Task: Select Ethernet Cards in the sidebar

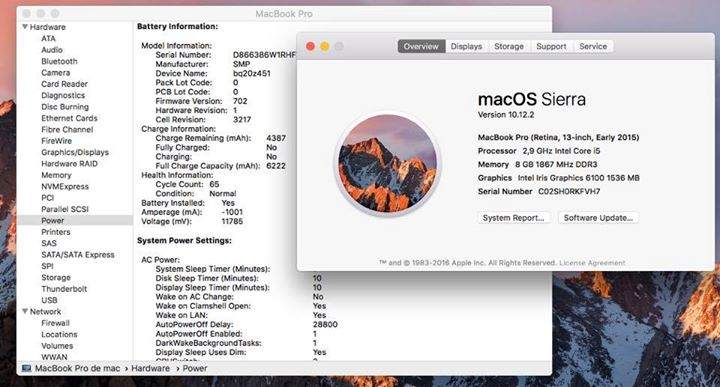Action: (x=69, y=118)
